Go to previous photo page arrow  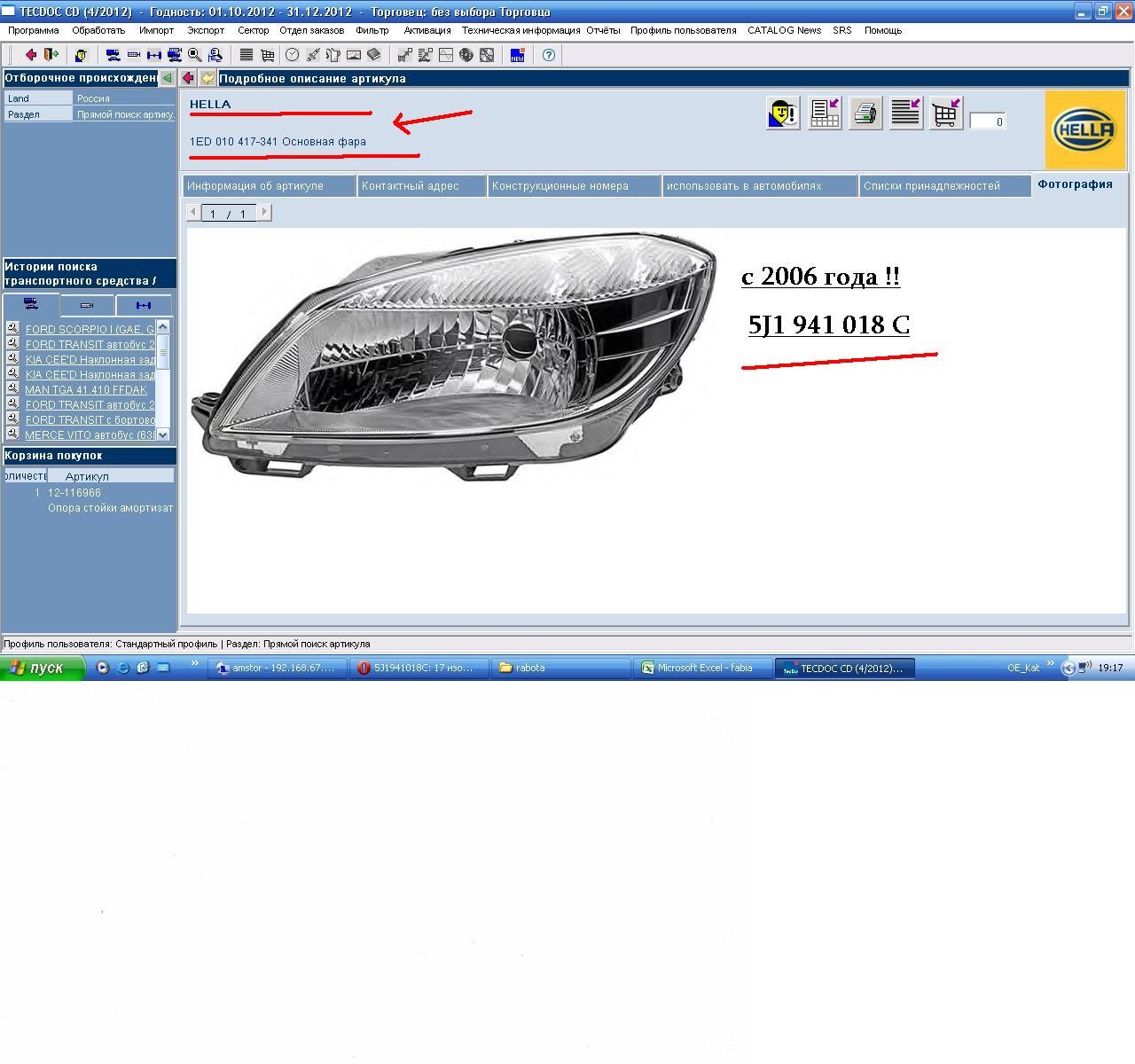coord(193,213)
